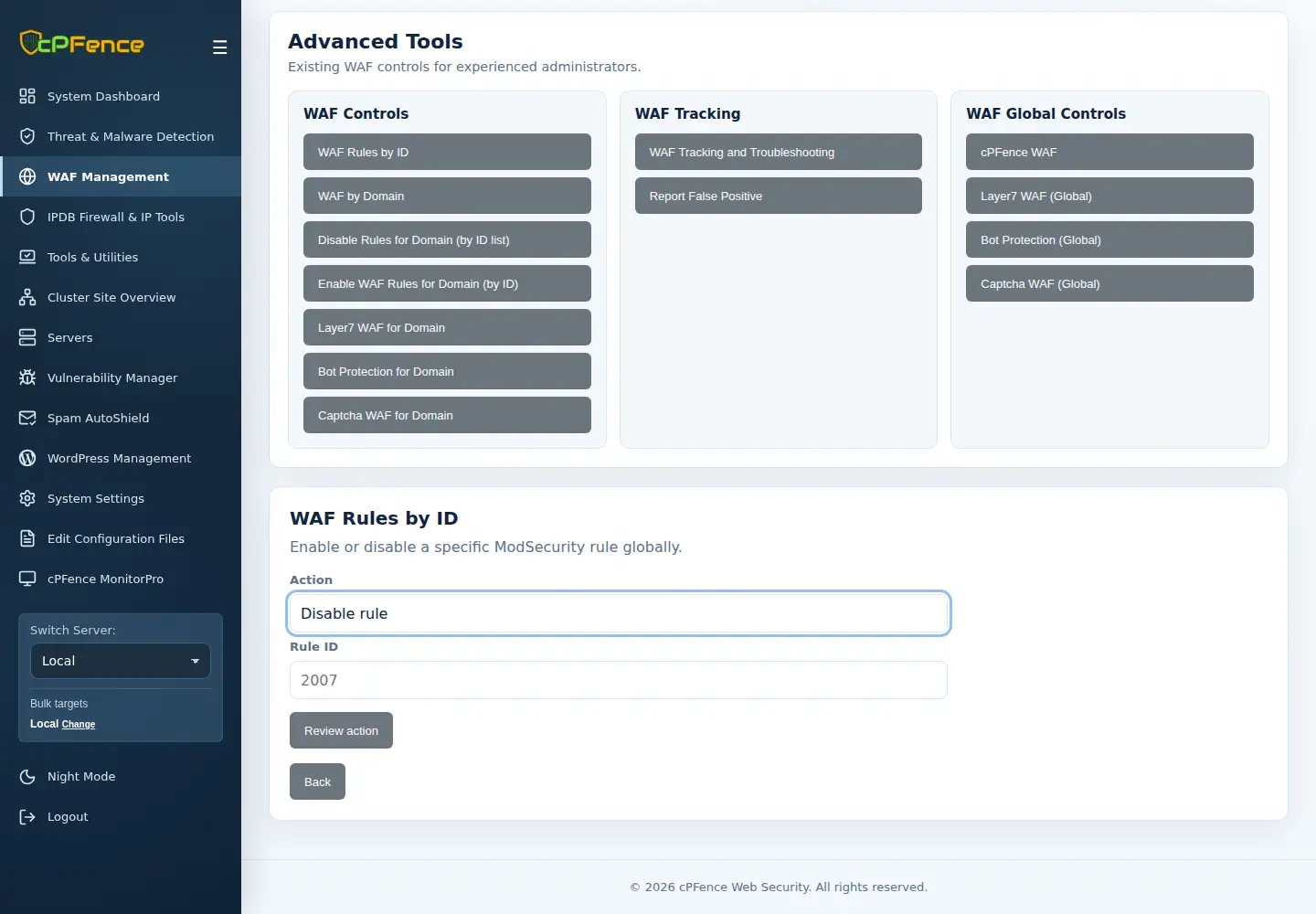Open WAF Rules by ID tool
Viewport: 1316px width, 914px height.
447,152
